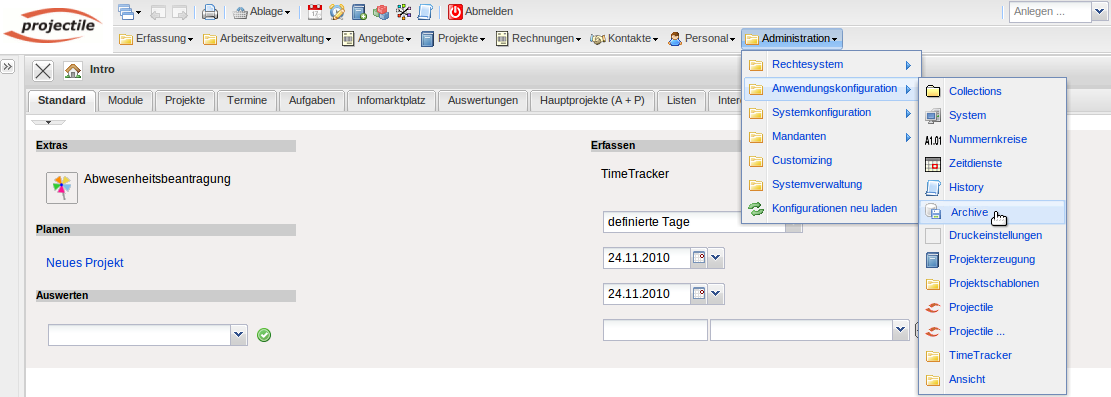Open Druckeinstellungen in the submenu
Image resolution: width=1111 pixels, height=397 pixels.
(993, 235)
